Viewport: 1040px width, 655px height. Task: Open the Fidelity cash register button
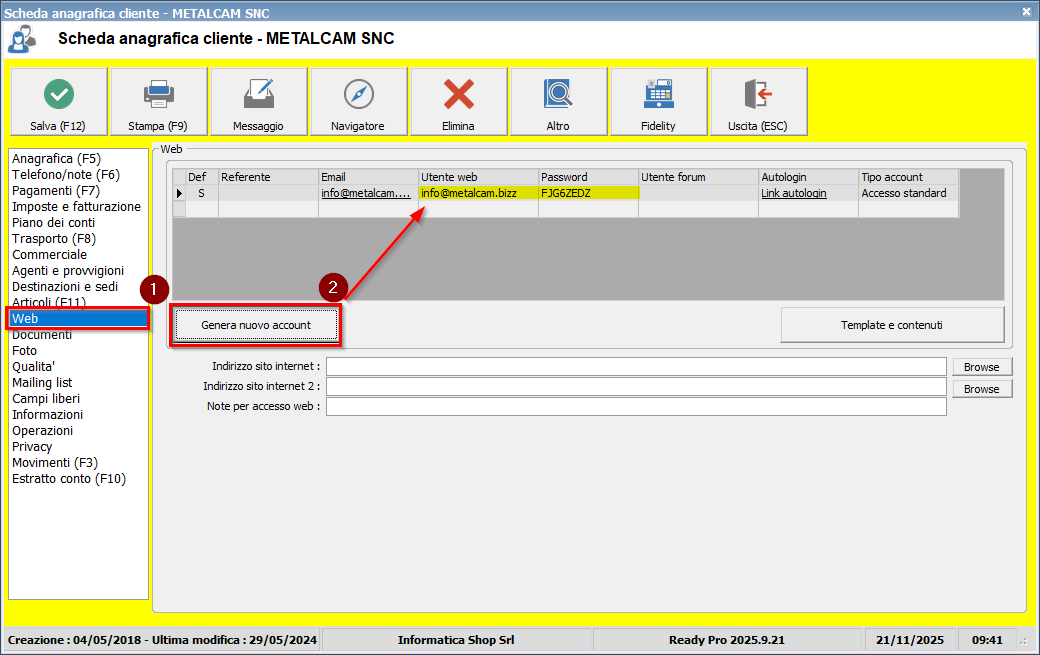658,101
